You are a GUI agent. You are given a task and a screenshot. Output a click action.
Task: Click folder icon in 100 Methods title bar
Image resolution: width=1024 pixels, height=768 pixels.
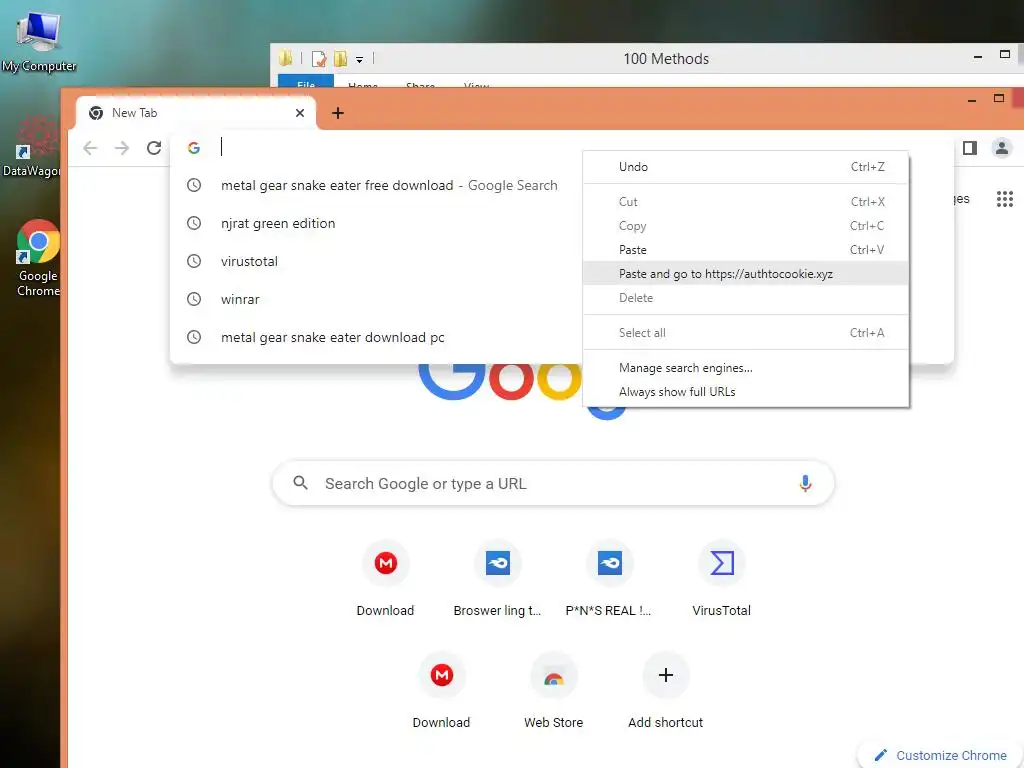click(x=285, y=59)
